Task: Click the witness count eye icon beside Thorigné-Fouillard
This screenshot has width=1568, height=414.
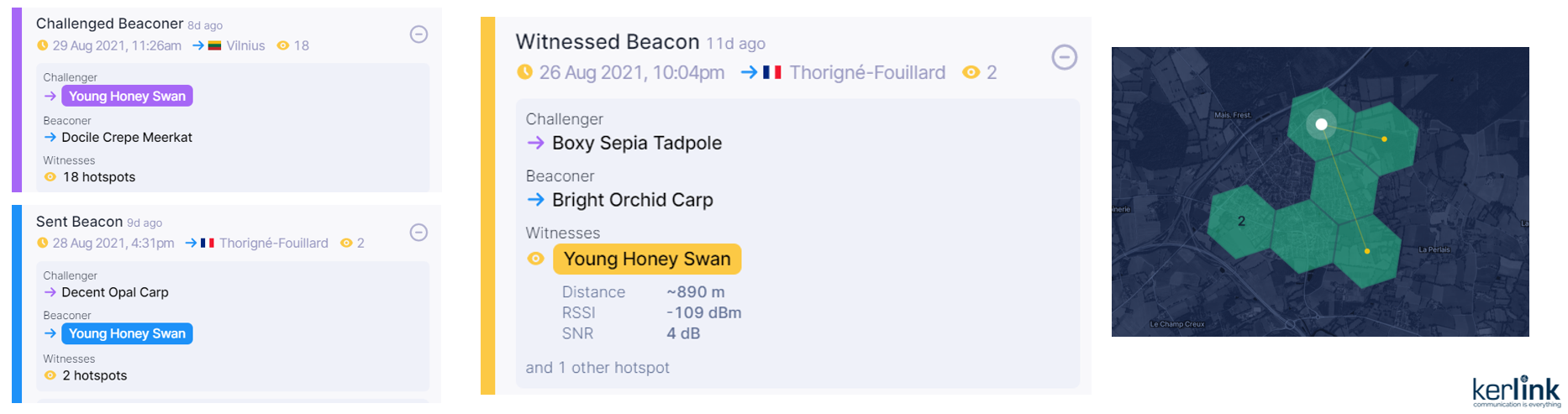Action: click(971, 72)
